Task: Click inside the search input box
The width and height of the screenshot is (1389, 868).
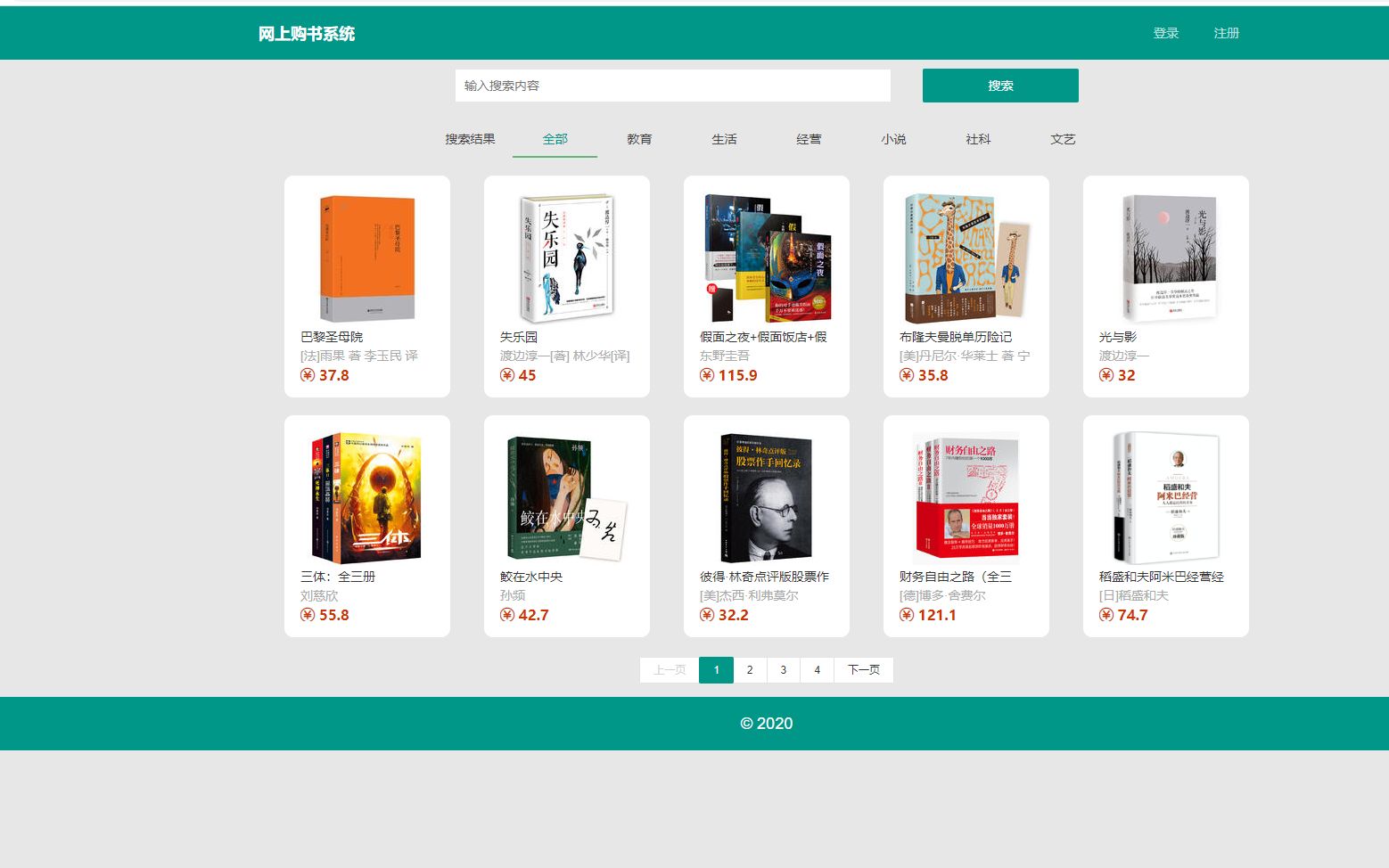Action: click(x=672, y=86)
